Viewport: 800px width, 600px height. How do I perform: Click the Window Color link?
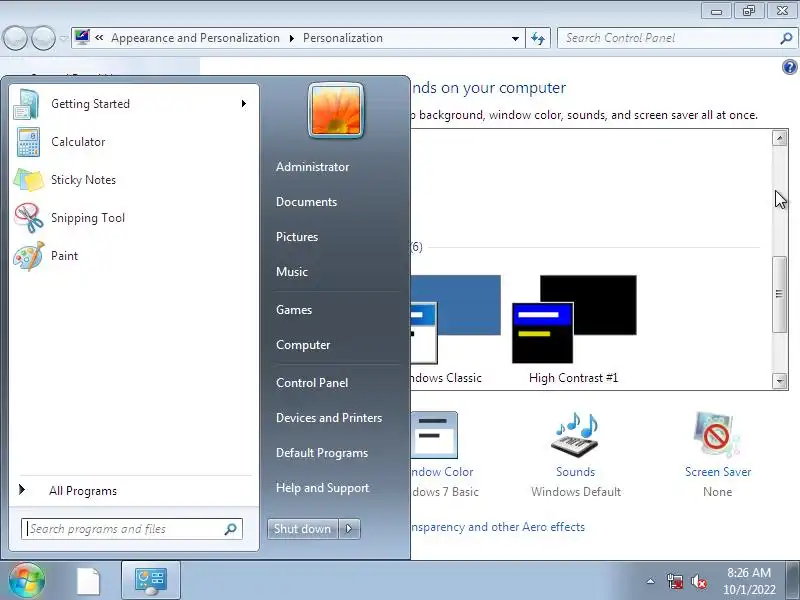pos(442,472)
